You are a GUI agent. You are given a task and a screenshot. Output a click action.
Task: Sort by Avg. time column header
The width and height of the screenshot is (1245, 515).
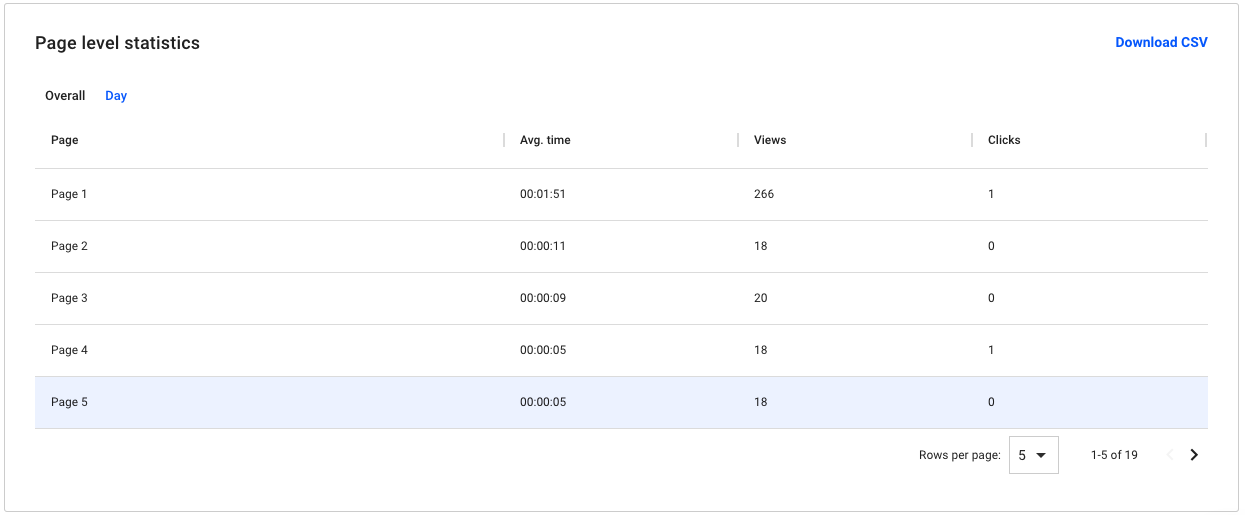point(545,140)
